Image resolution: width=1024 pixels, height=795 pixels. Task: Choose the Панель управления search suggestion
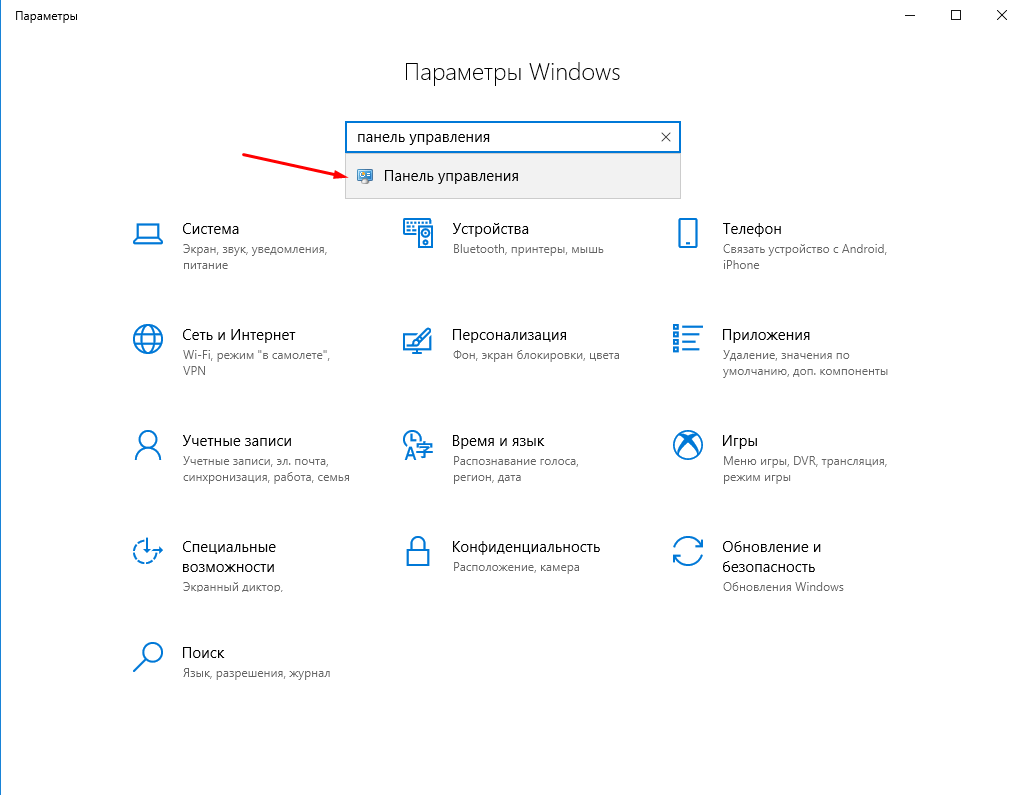513,176
